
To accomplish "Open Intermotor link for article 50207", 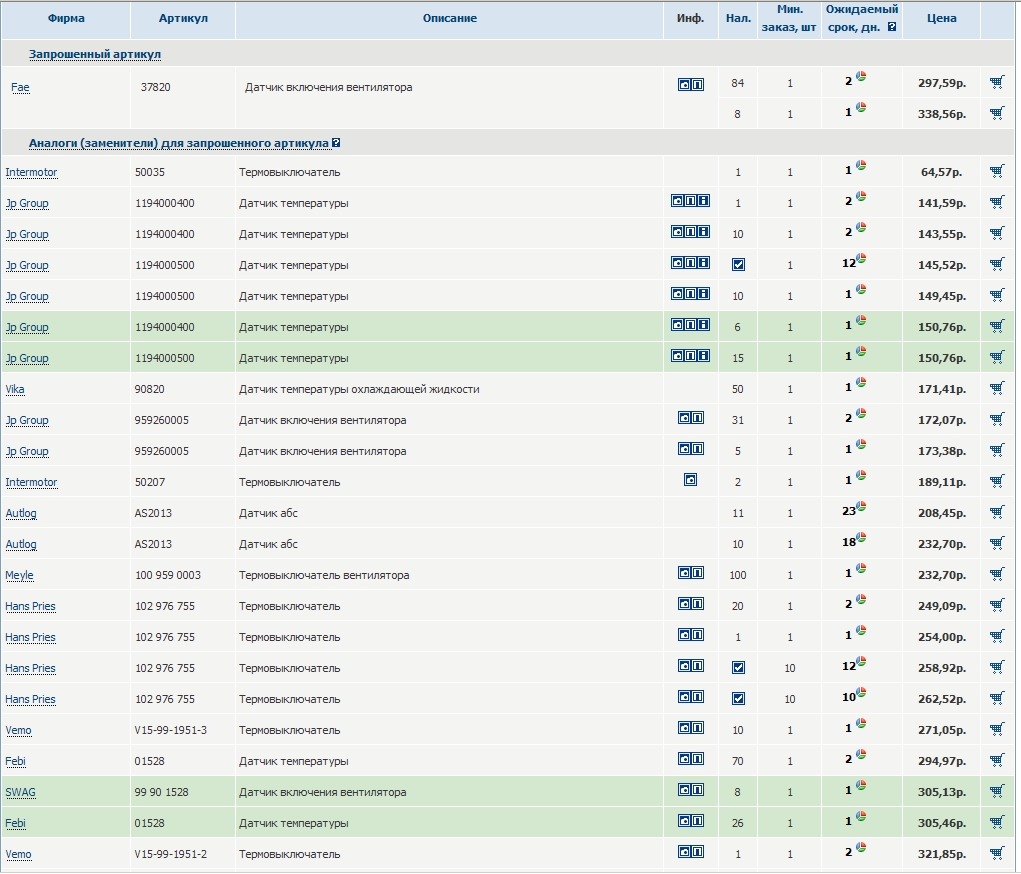I will 31,482.
